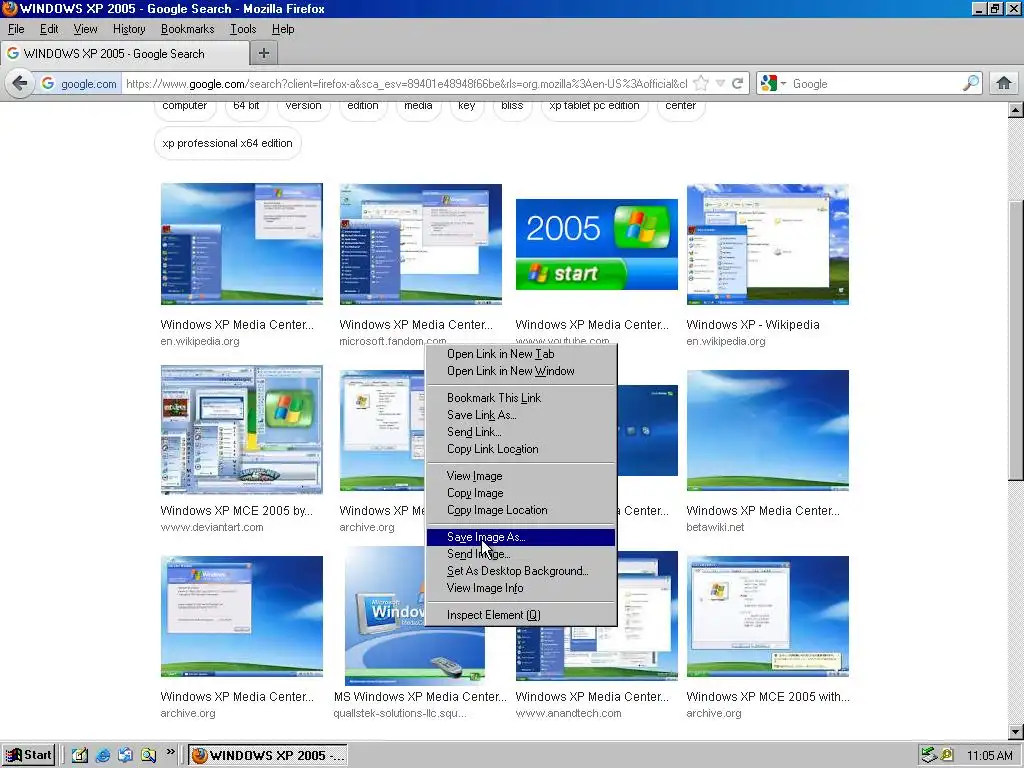Click the 11:05 AM clock
The image size is (1024, 768).
(990, 756)
